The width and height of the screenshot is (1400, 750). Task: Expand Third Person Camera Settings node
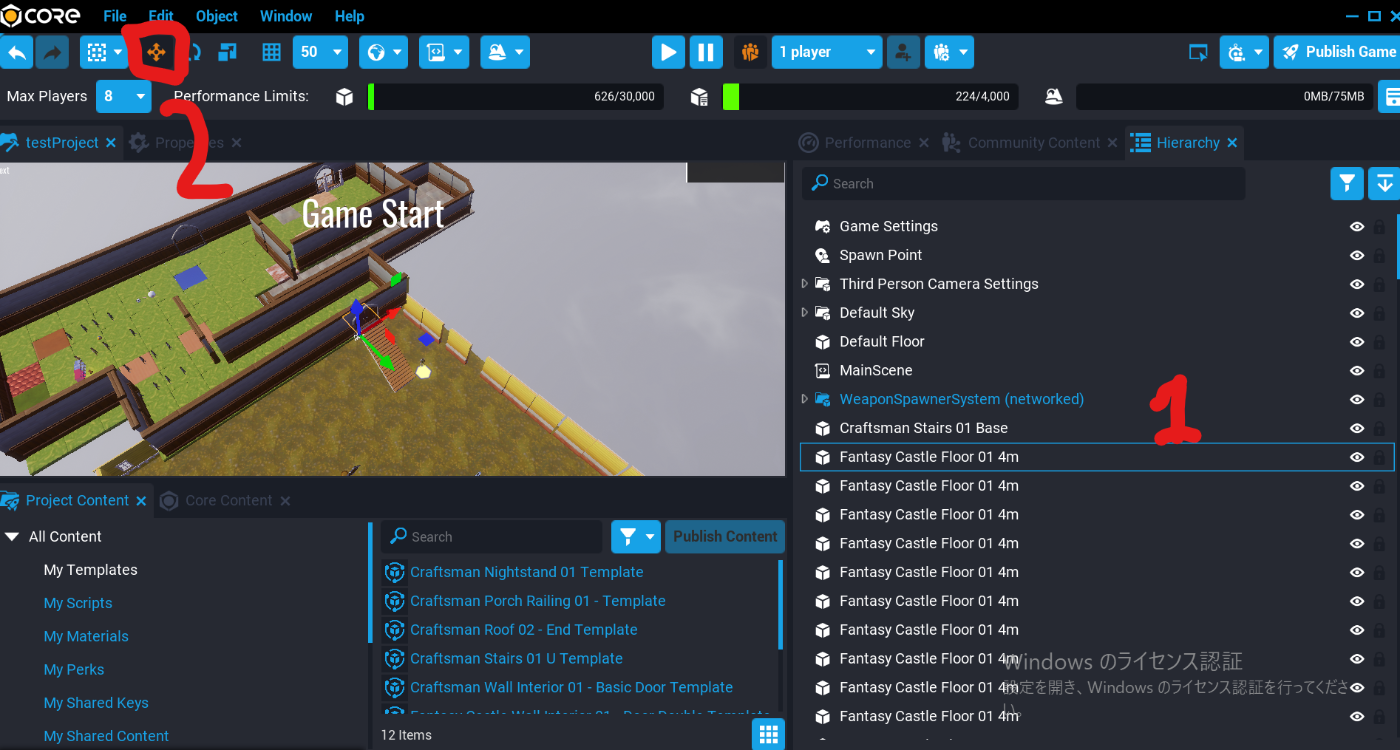coord(805,284)
